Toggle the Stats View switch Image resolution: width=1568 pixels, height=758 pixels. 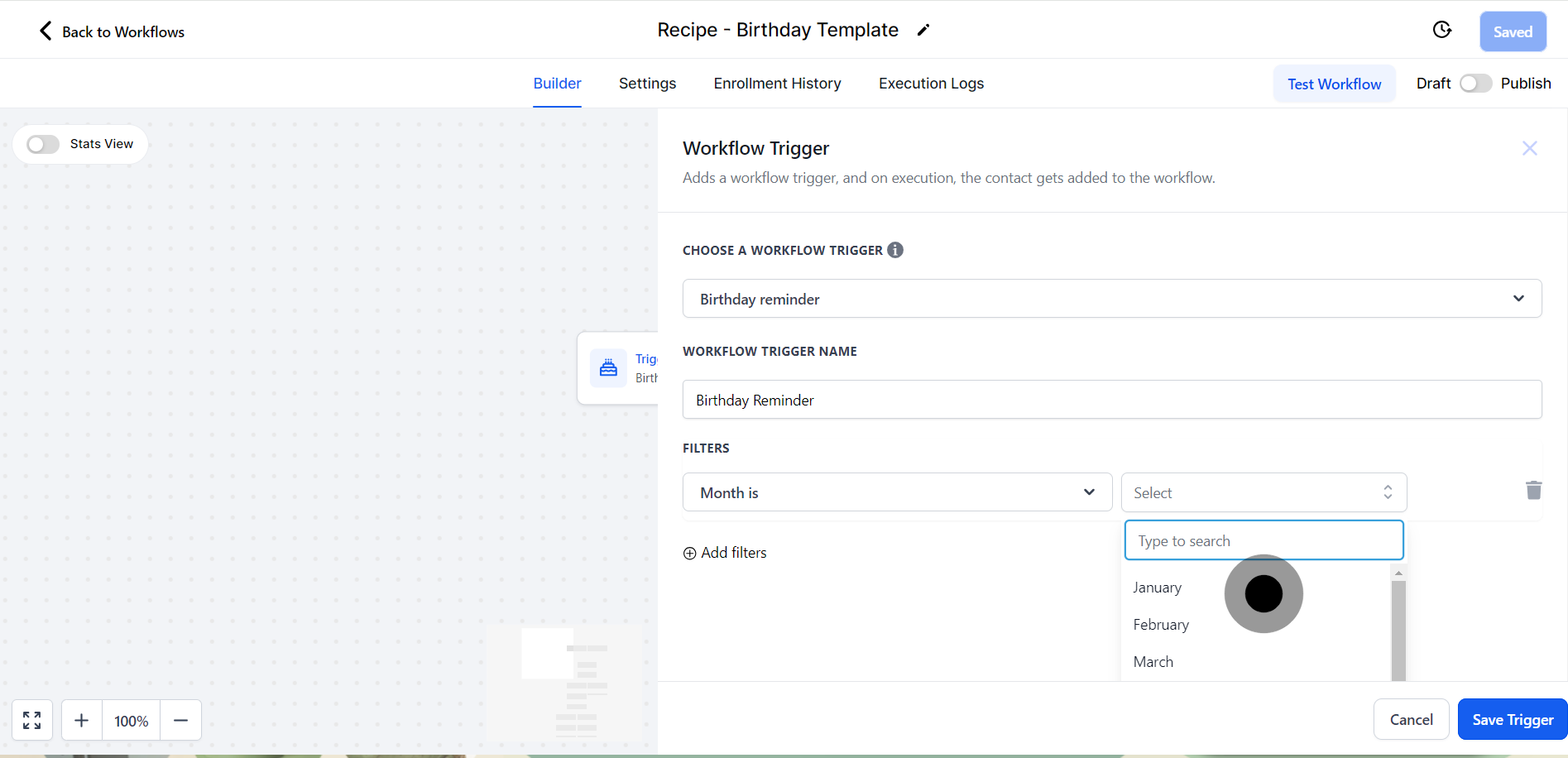click(43, 145)
